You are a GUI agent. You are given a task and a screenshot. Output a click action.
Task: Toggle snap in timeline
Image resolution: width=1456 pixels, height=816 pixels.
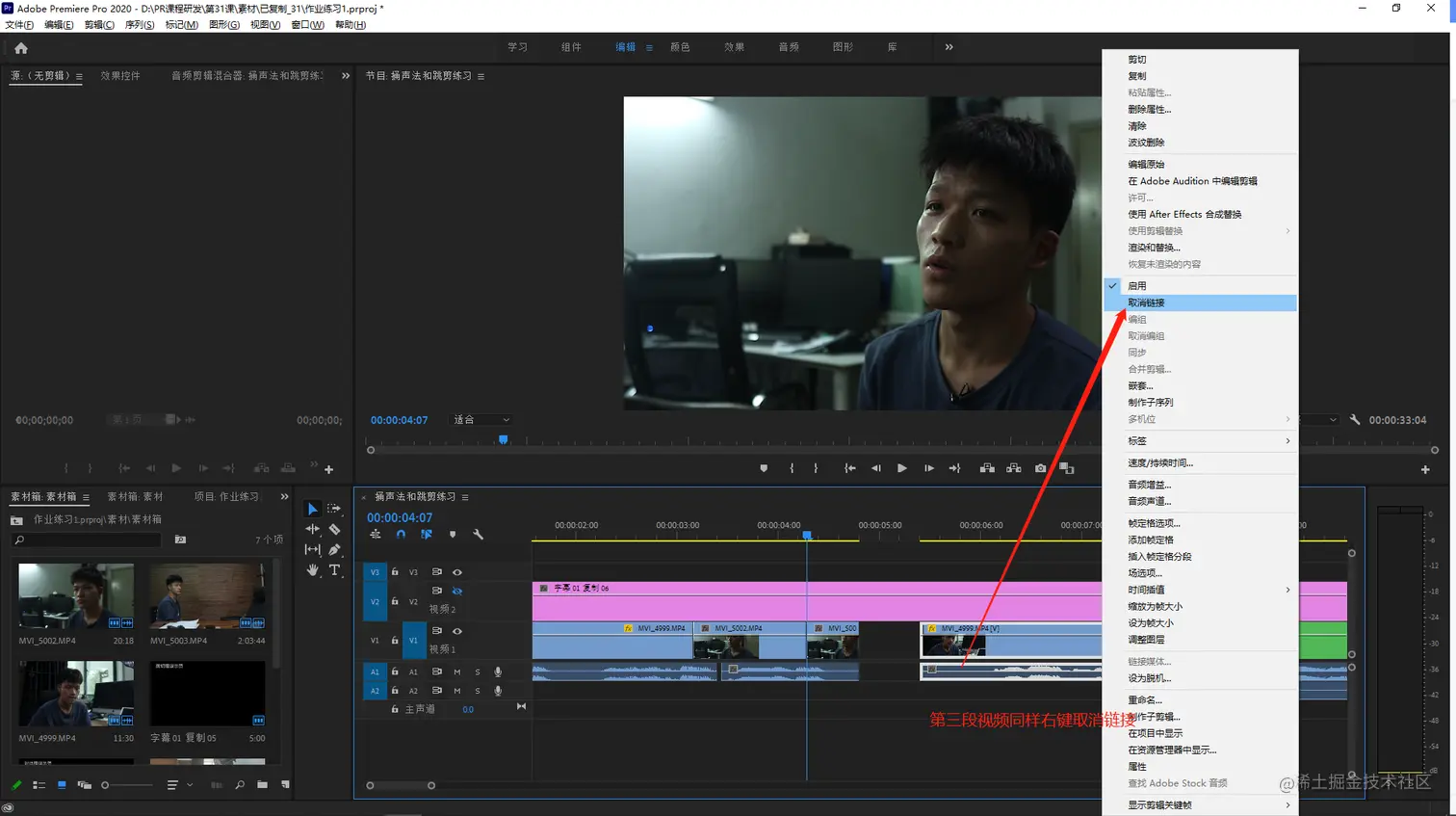point(401,535)
